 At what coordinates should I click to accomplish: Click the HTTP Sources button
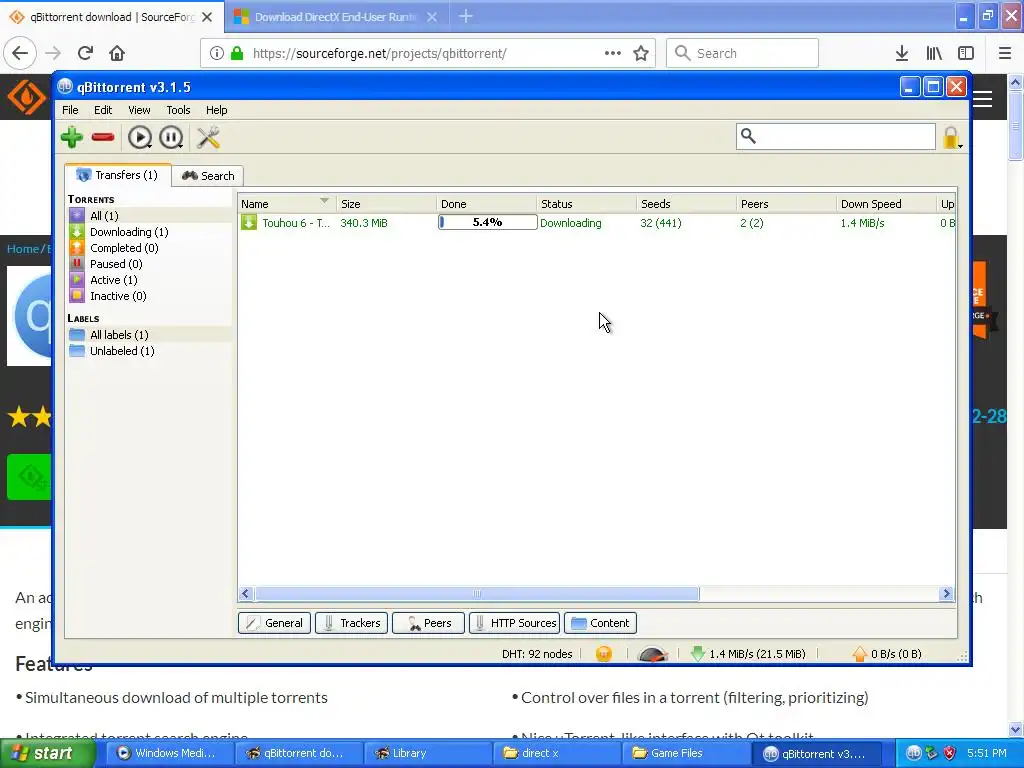[x=515, y=623]
